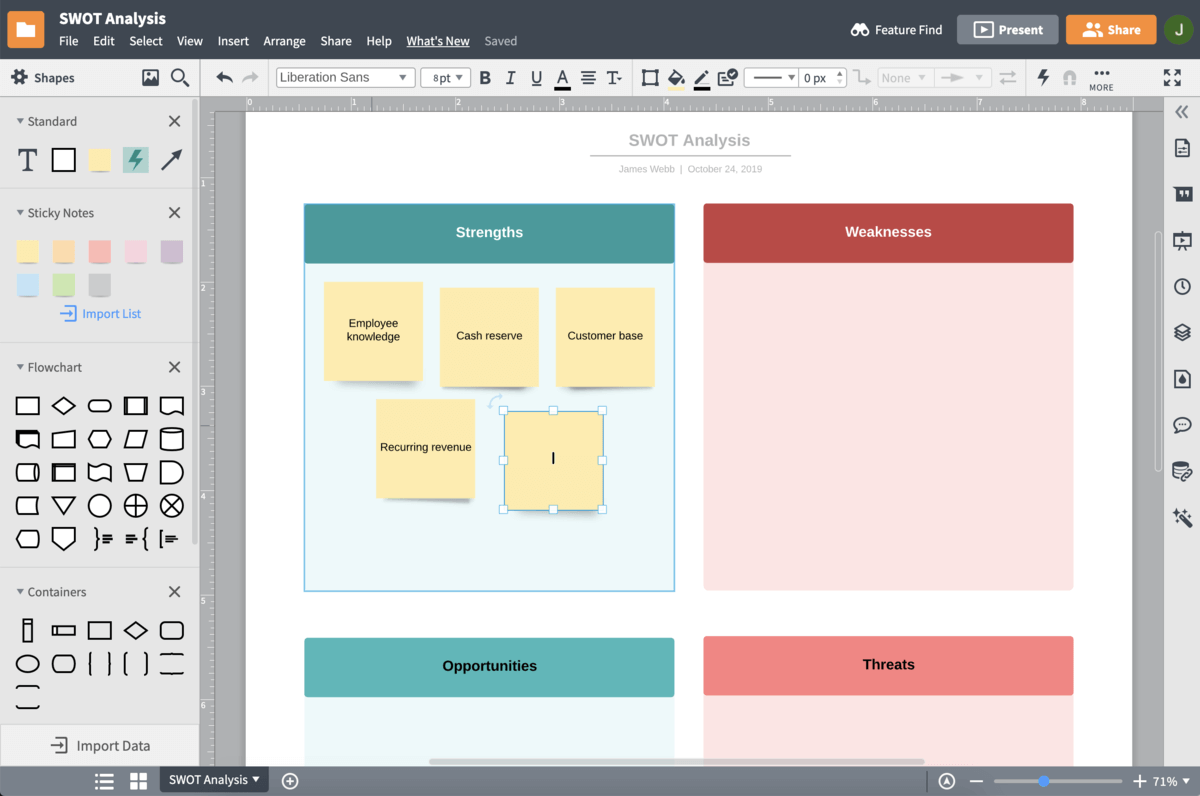The image size is (1200, 796).
Task: Open the History clock icon in right sidebar
Action: tap(1182, 287)
